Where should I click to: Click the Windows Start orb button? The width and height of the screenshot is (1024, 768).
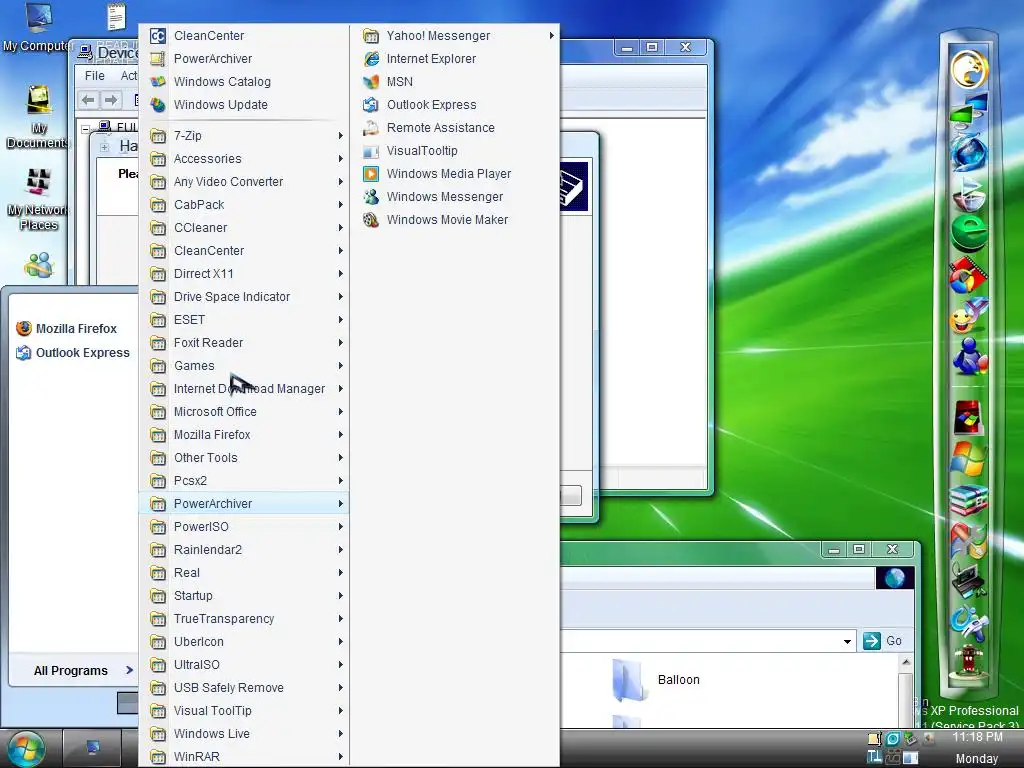click(x=27, y=748)
